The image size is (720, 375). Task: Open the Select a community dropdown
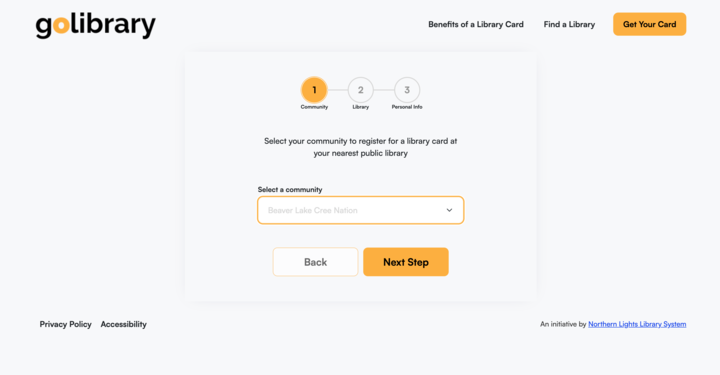(360, 210)
